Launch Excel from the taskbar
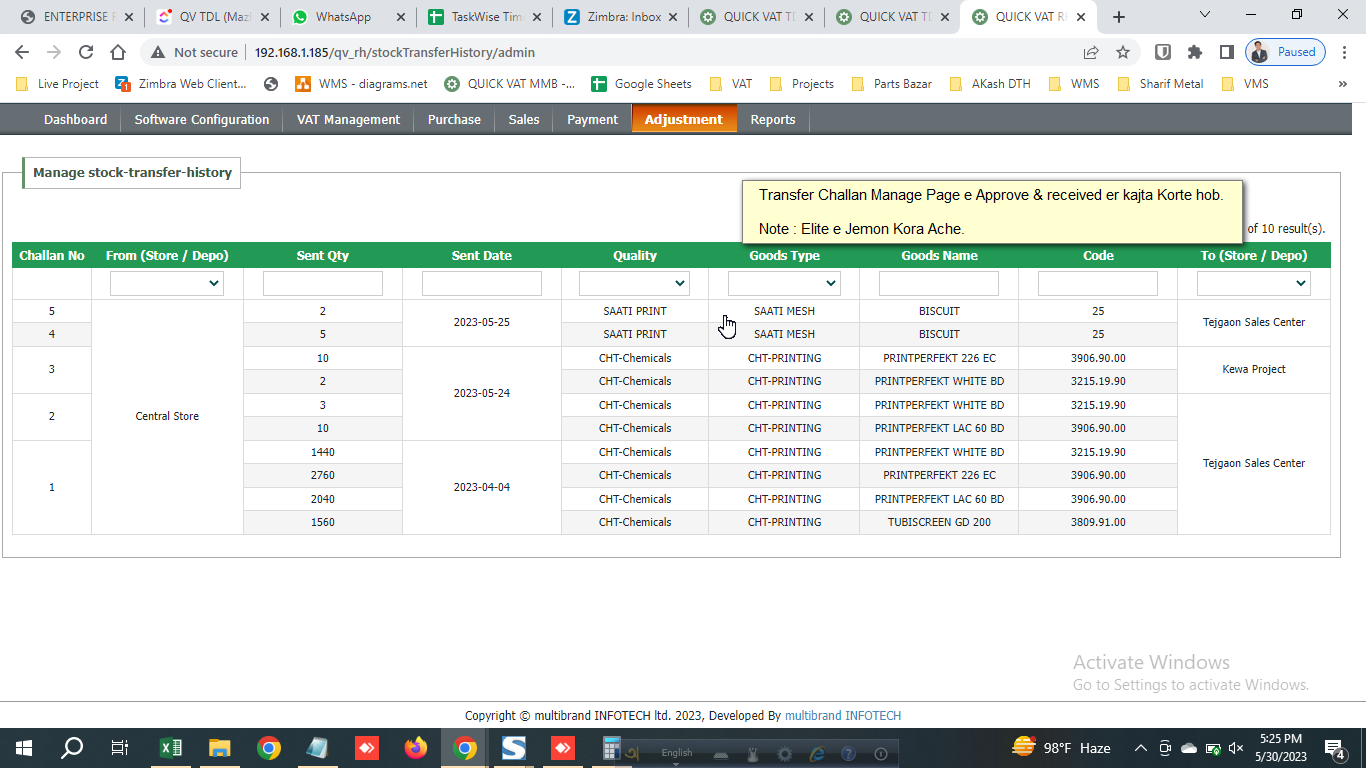The height and width of the screenshot is (768, 1366). click(171, 748)
